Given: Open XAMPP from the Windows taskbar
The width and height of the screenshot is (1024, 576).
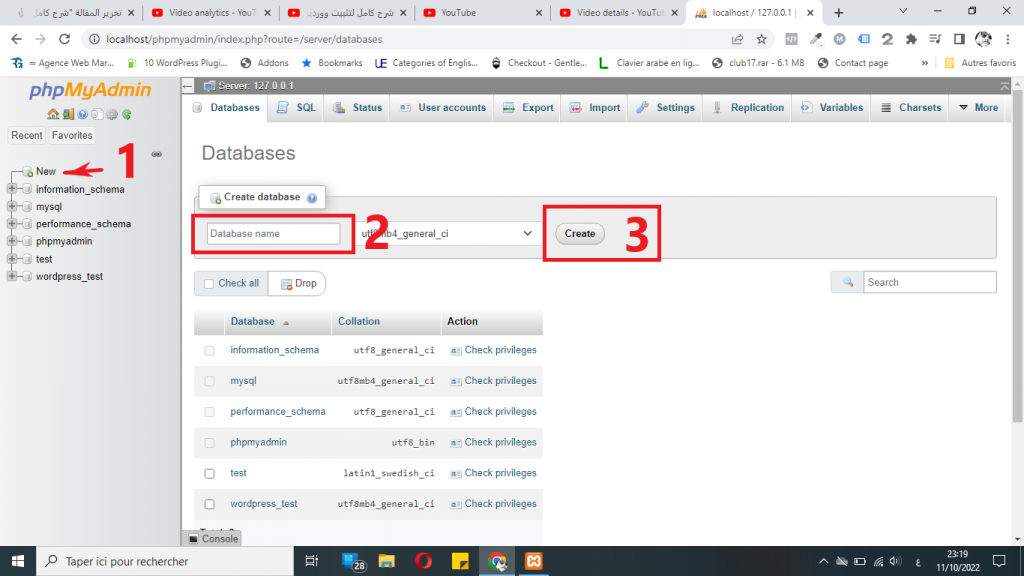Looking at the screenshot, I should 534,561.
